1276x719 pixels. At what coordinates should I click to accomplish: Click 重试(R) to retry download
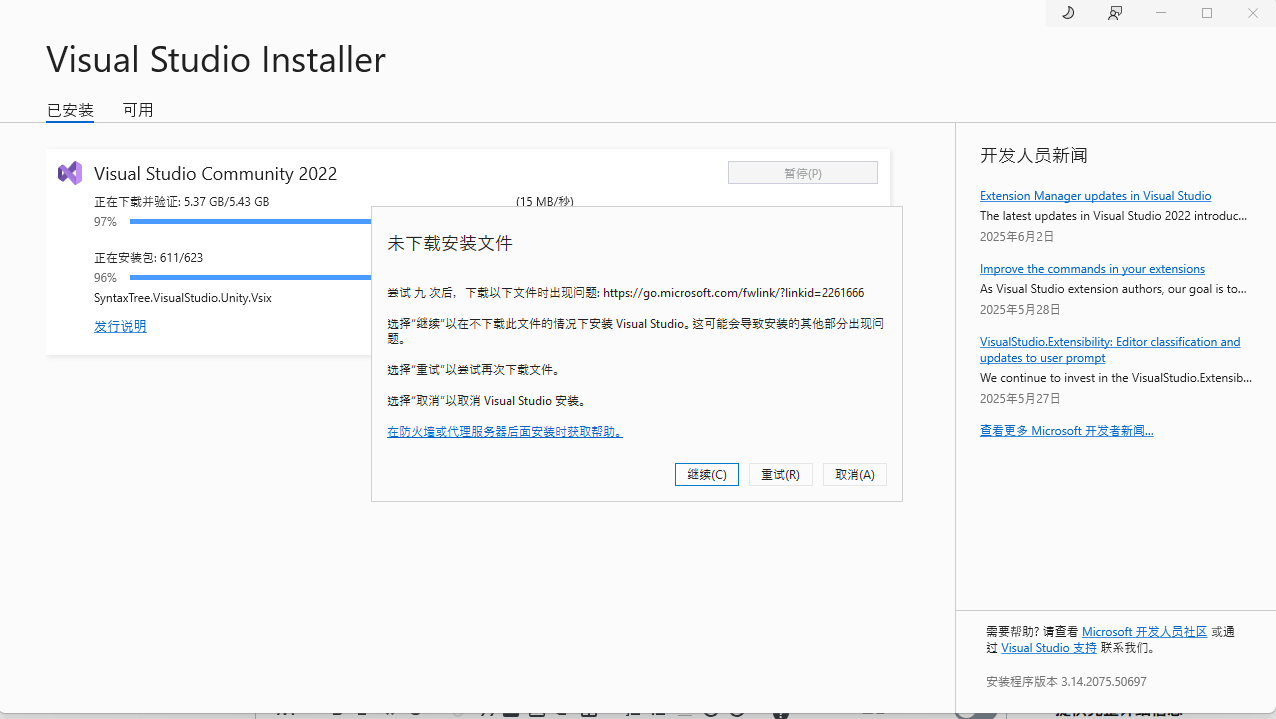click(781, 475)
